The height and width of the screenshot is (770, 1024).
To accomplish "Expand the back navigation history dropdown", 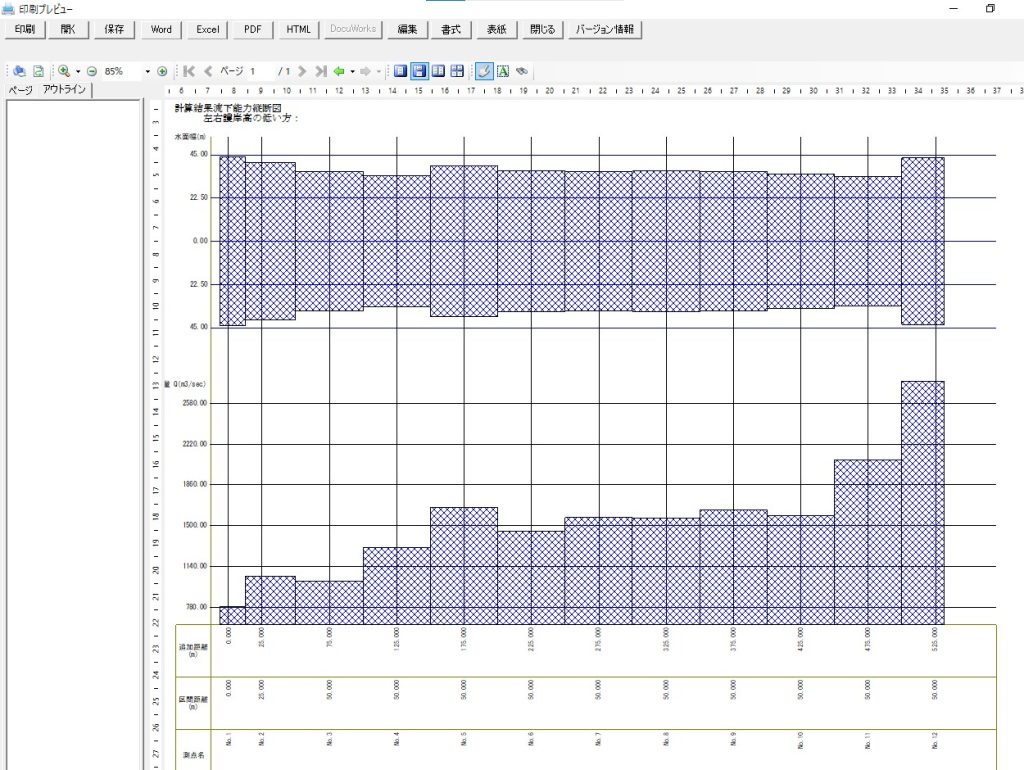I will 352,72.
